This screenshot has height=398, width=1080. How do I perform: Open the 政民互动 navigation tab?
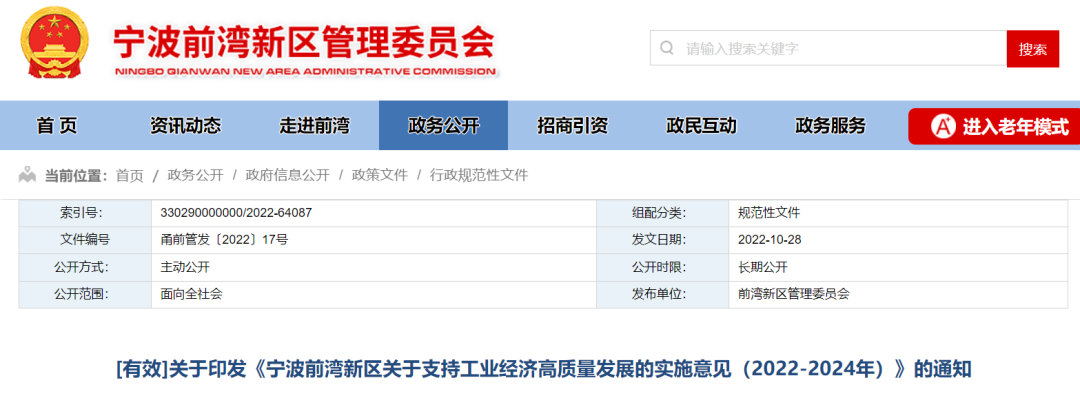[702, 125]
